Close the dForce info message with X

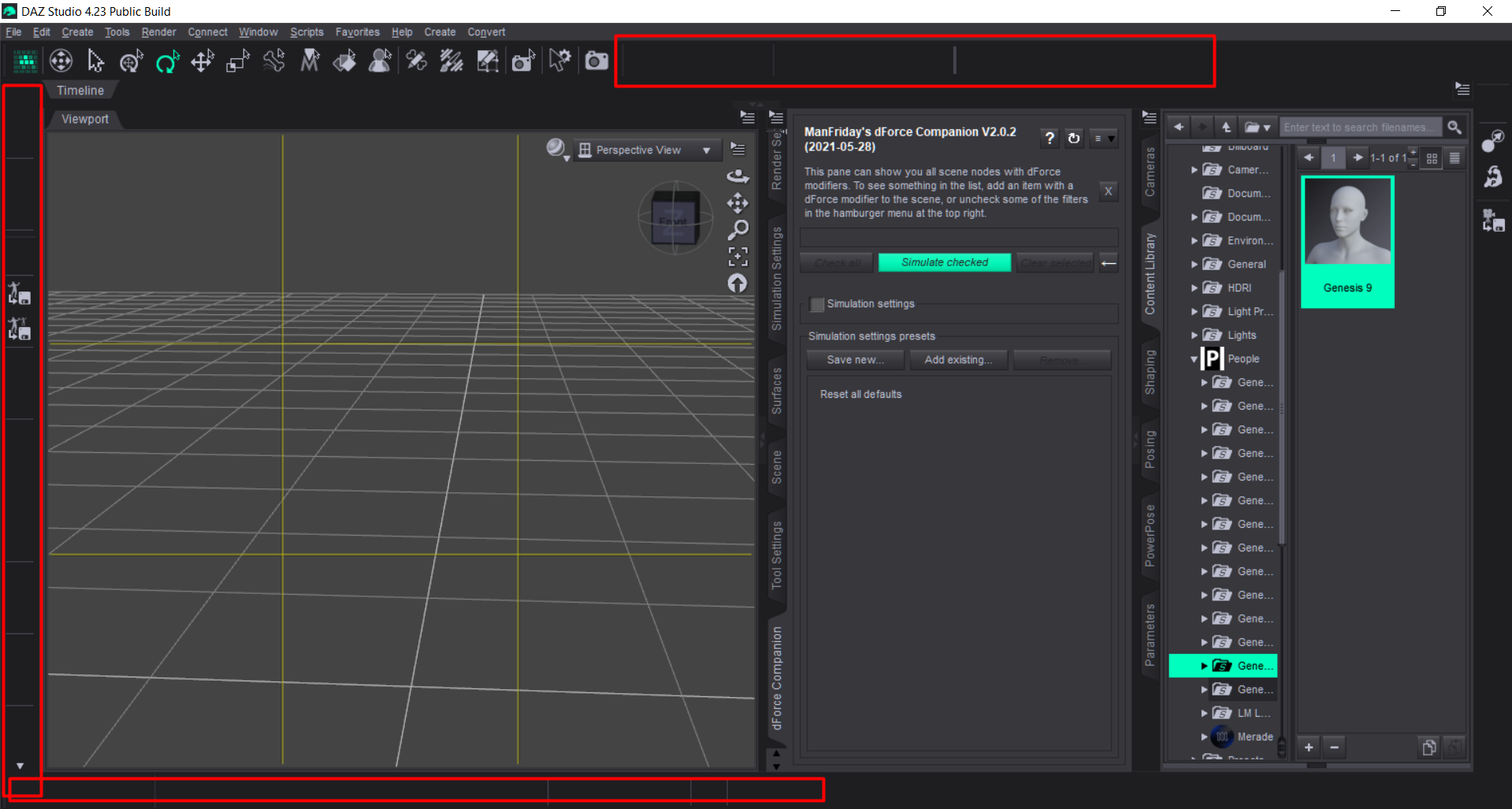tap(1109, 191)
